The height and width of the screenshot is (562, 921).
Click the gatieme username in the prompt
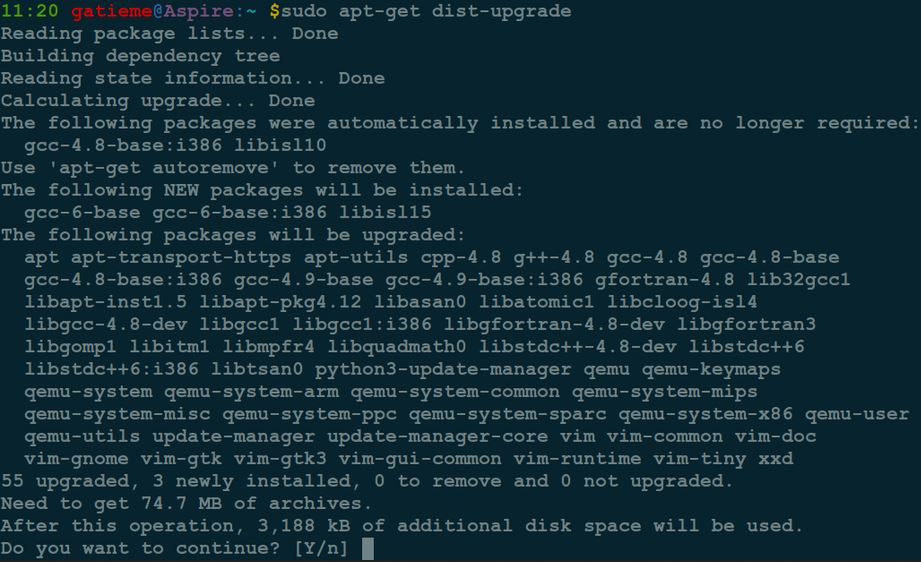click(x=112, y=11)
